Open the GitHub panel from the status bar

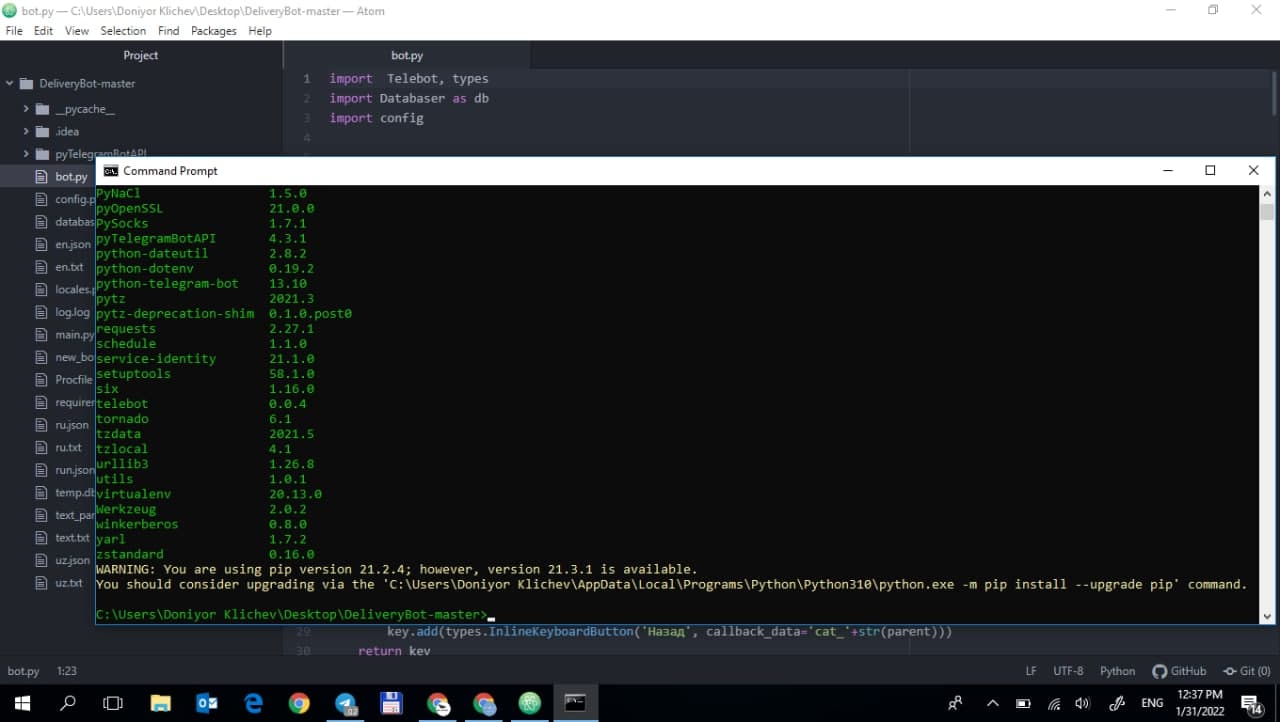[1179, 671]
